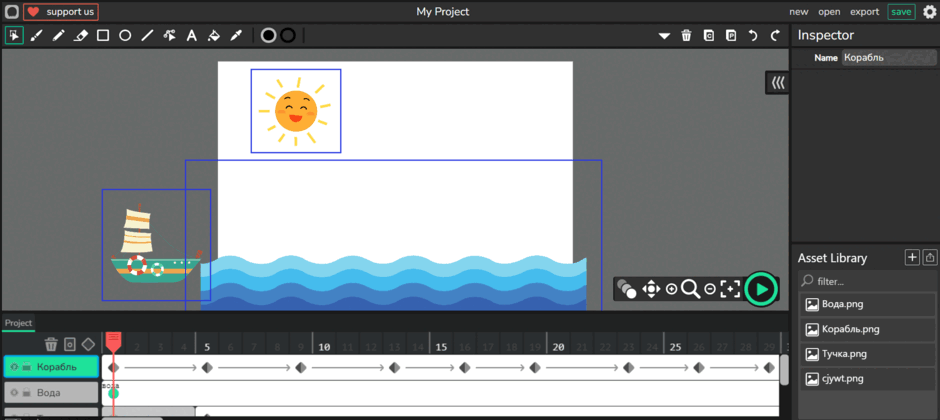Viewport: 940px width, 420px height.
Task: Select the Корабль.png asset
Action: pyautogui.click(x=869, y=329)
